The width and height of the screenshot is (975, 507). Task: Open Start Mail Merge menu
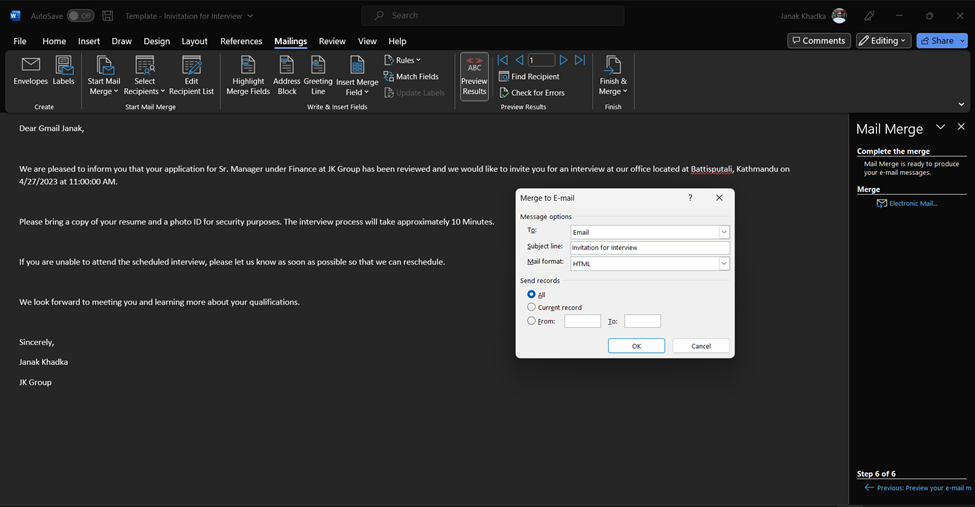(x=104, y=75)
